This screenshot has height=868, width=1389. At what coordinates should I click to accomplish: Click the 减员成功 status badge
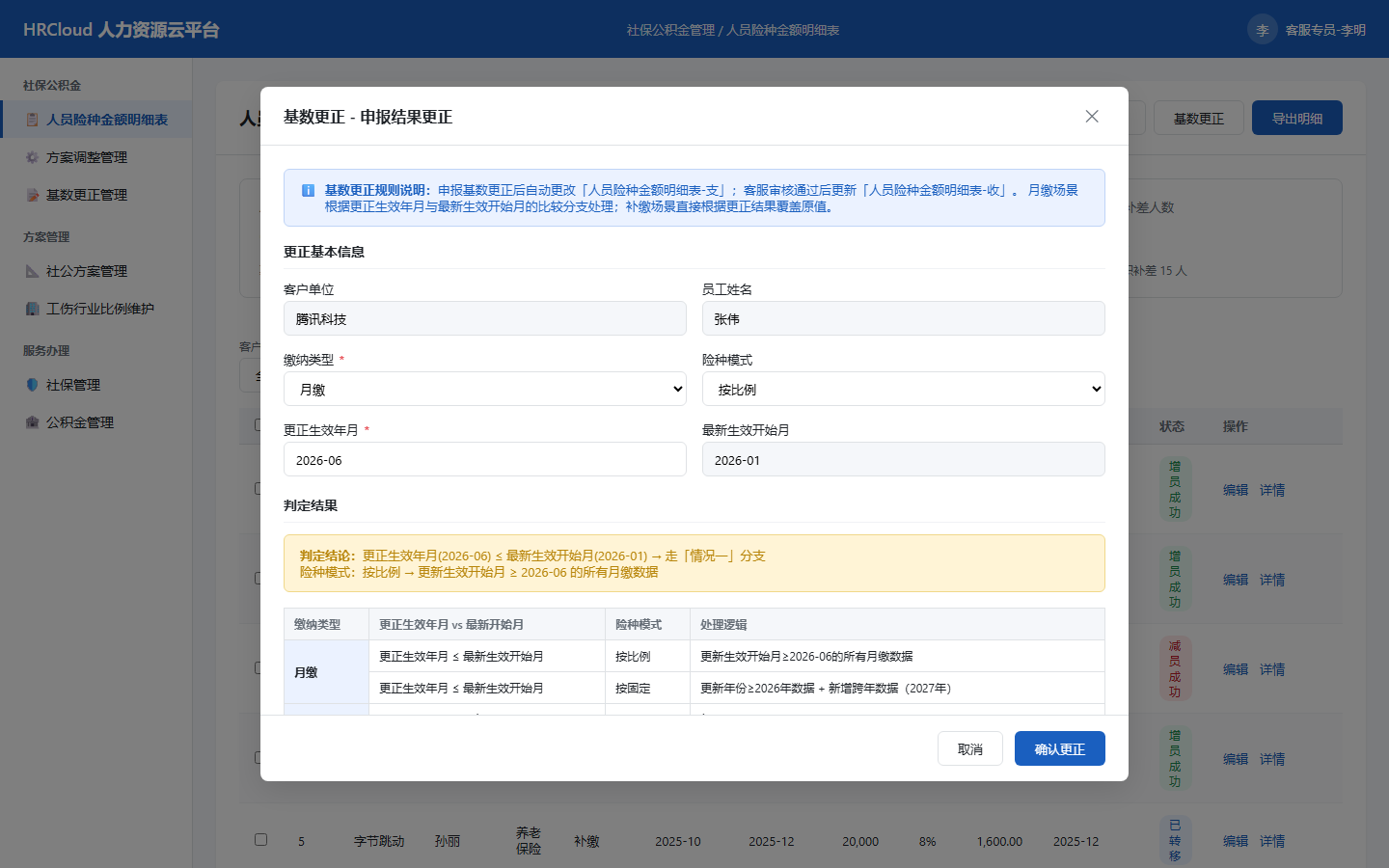[x=1175, y=668]
